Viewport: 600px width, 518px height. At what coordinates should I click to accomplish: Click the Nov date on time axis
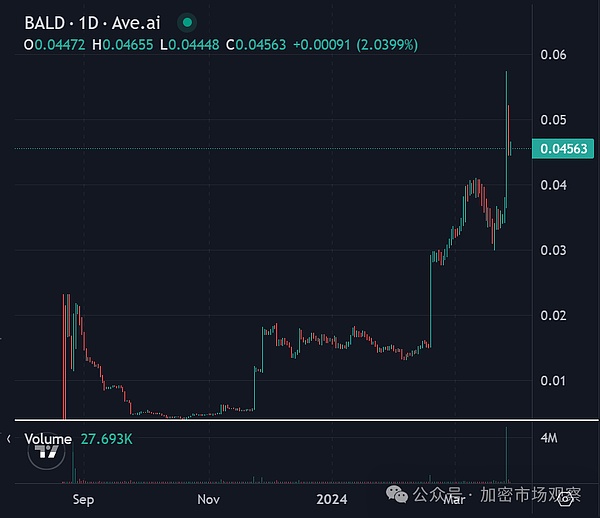208,497
